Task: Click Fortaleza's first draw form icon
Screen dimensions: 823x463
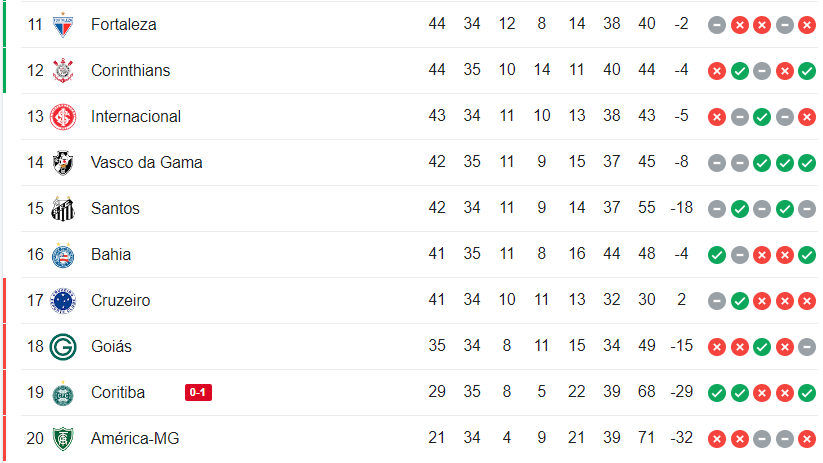Action: coord(716,24)
